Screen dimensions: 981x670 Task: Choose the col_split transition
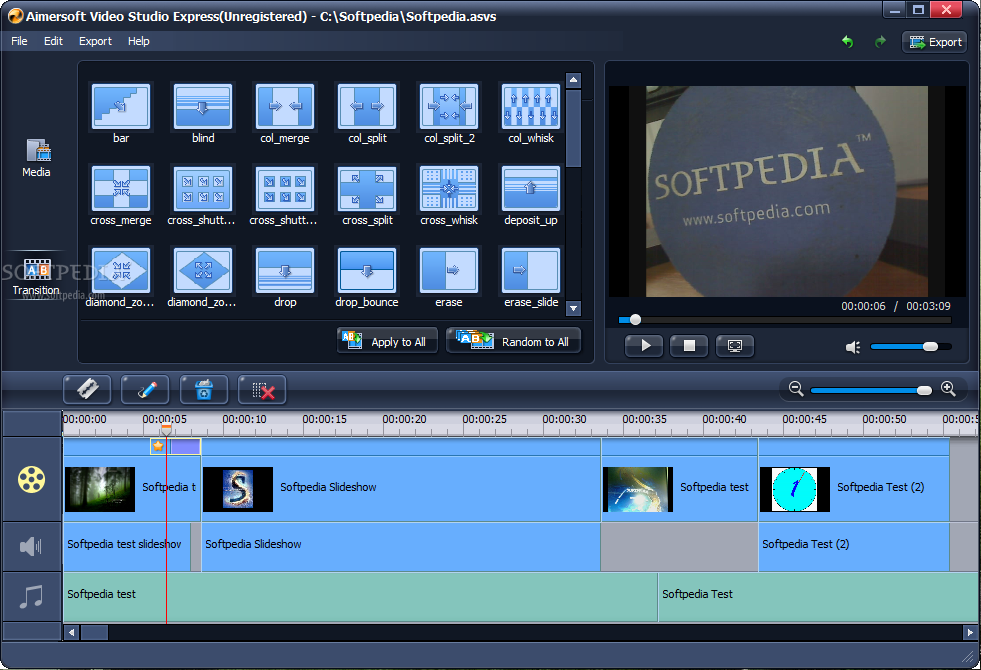(x=367, y=106)
